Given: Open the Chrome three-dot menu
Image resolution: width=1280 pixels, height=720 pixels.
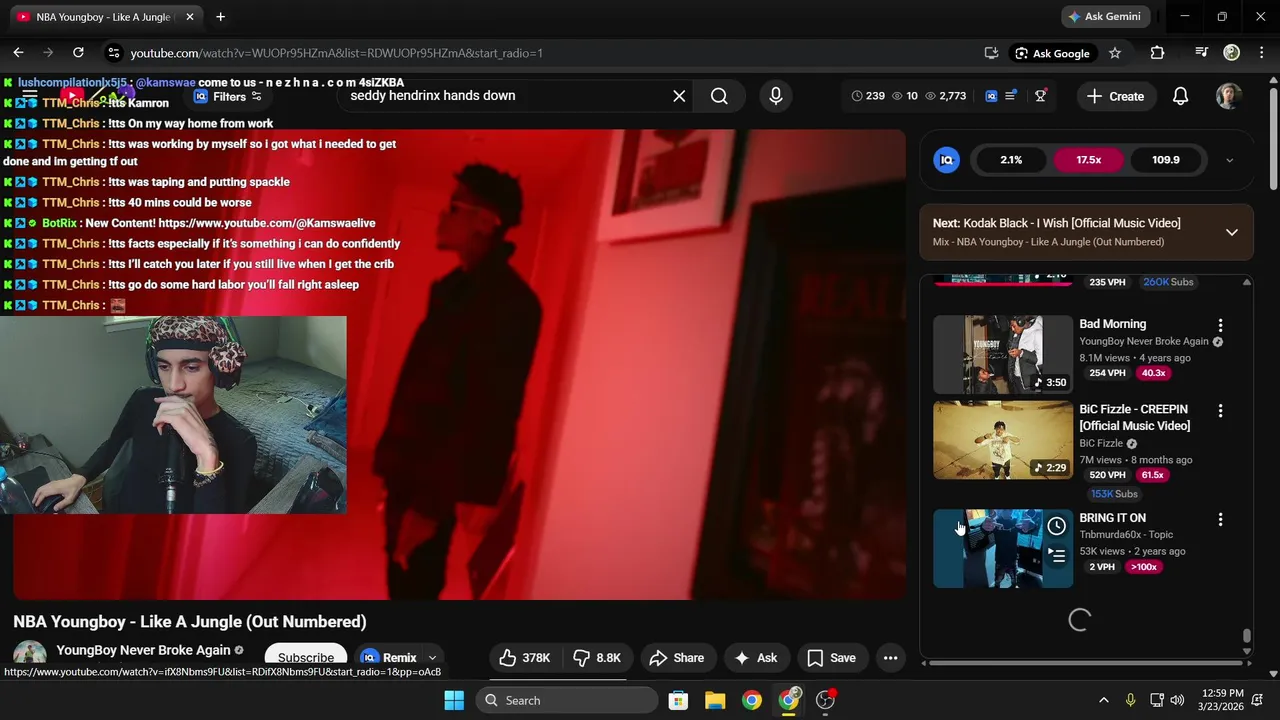Looking at the screenshot, I should 1260,53.
